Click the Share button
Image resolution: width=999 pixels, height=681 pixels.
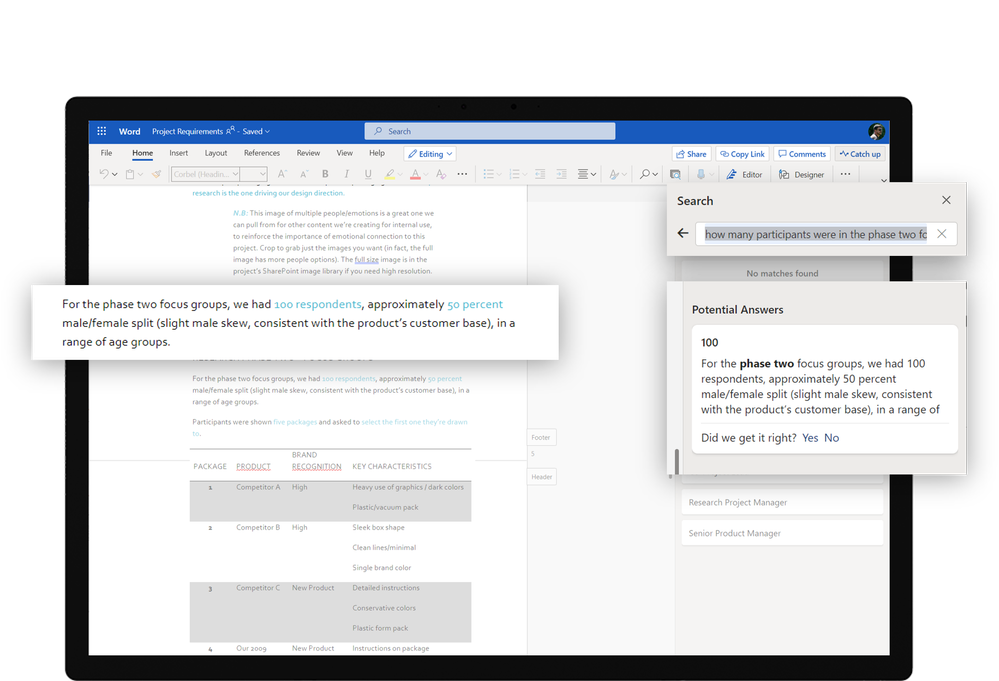click(x=691, y=154)
